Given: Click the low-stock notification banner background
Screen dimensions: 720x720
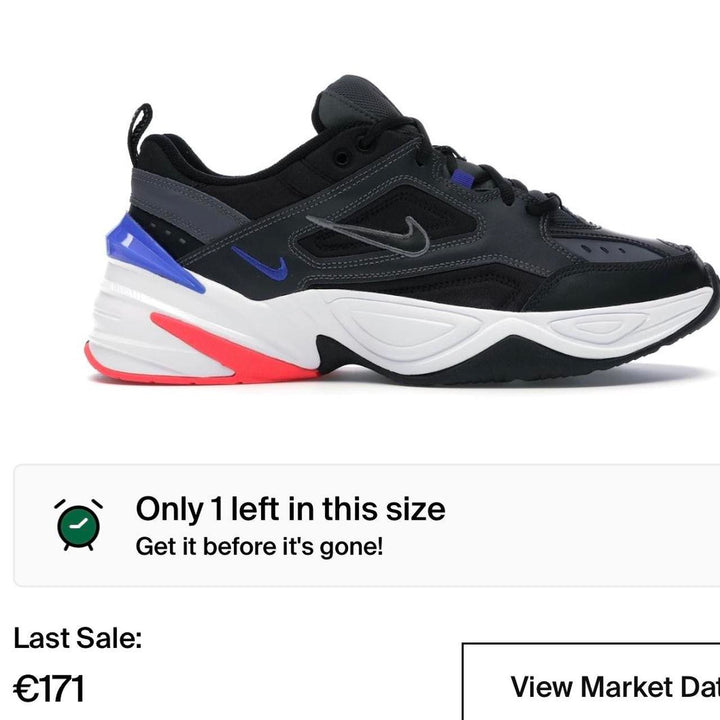Looking at the screenshot, I should pos(367,525).
